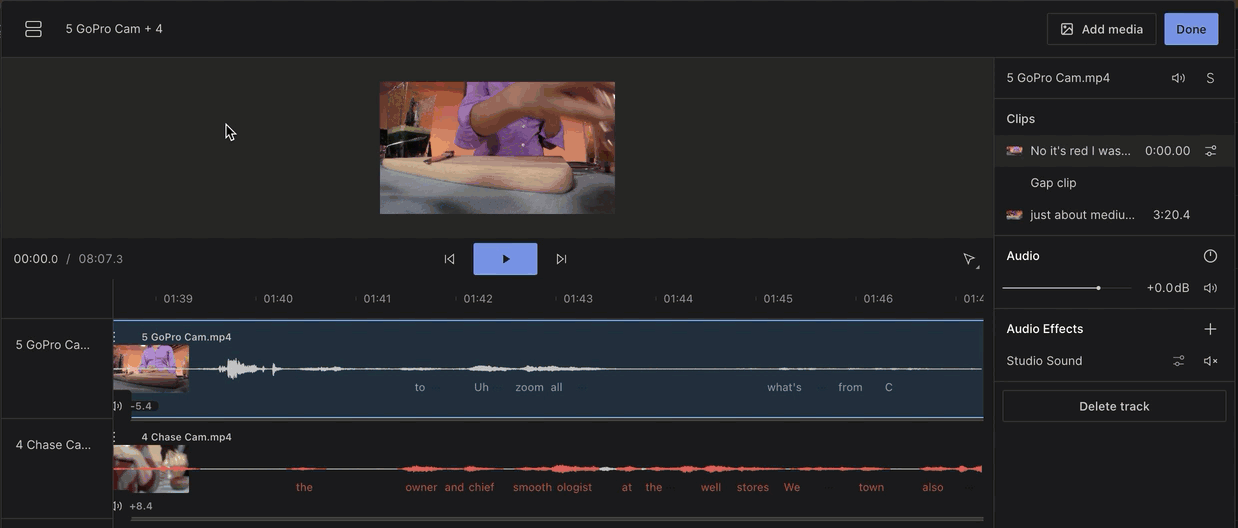Select the Gap clip entry
The width and height of the screenshot is (1238, 528).
pos(1053,183)
